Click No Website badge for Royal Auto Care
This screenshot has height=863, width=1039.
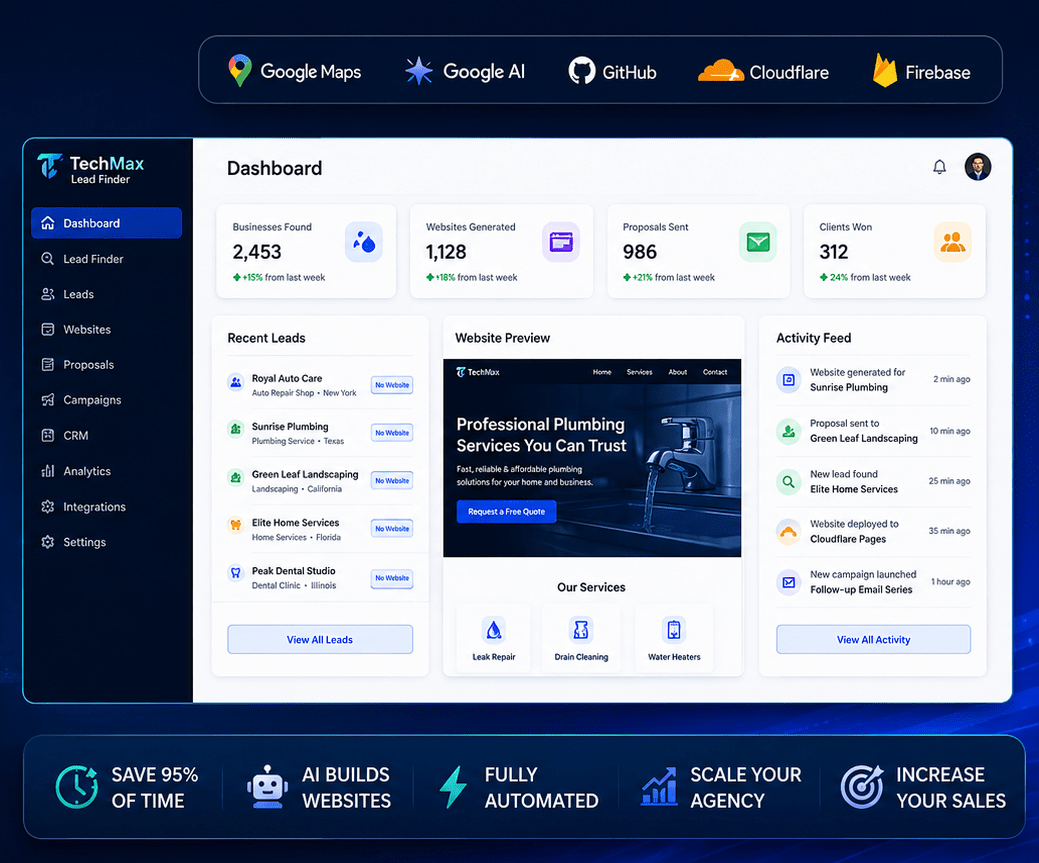coord(392,384)
